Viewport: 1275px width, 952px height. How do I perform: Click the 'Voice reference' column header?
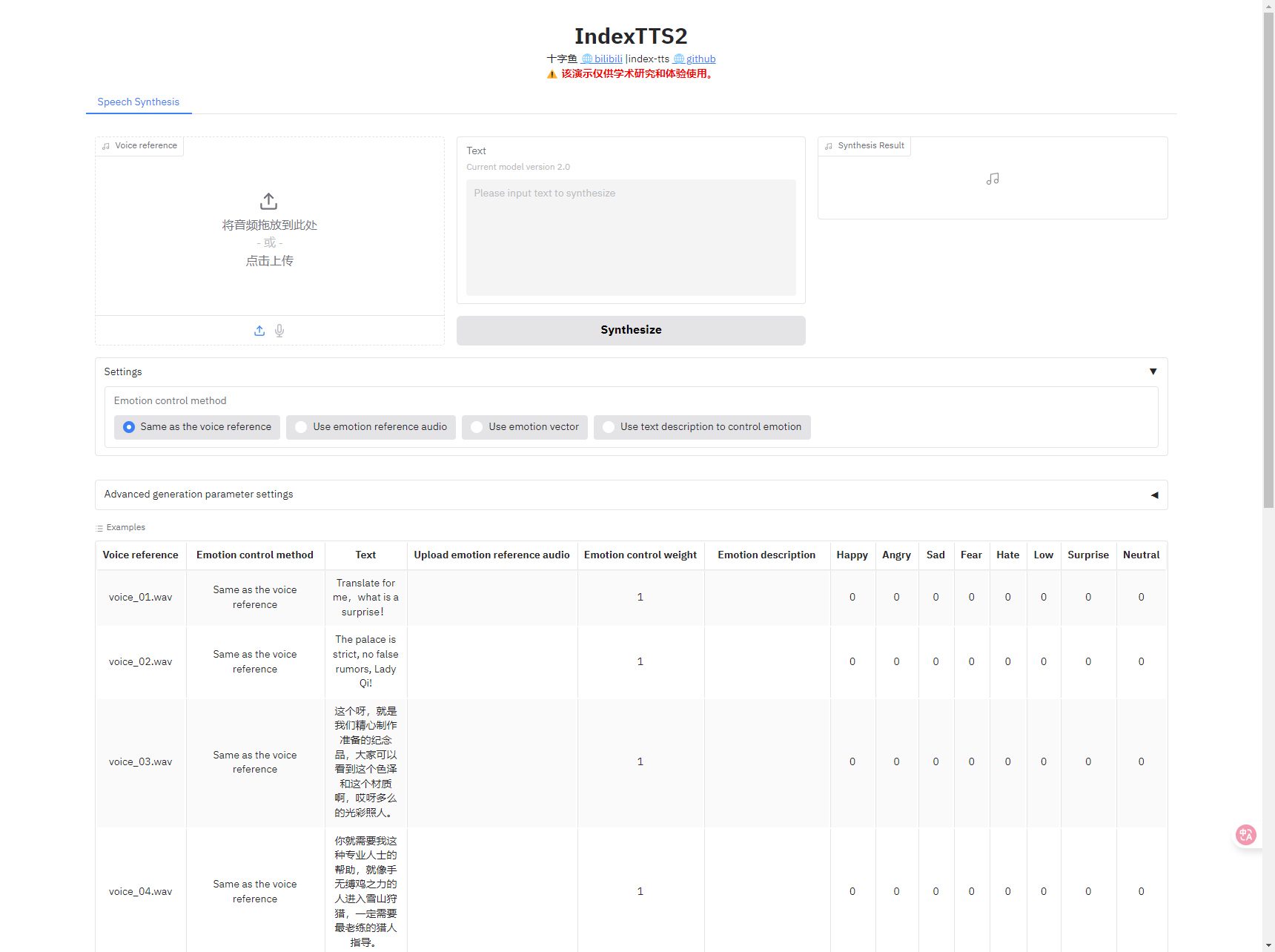pyautogui.click(x=141, y=555)
